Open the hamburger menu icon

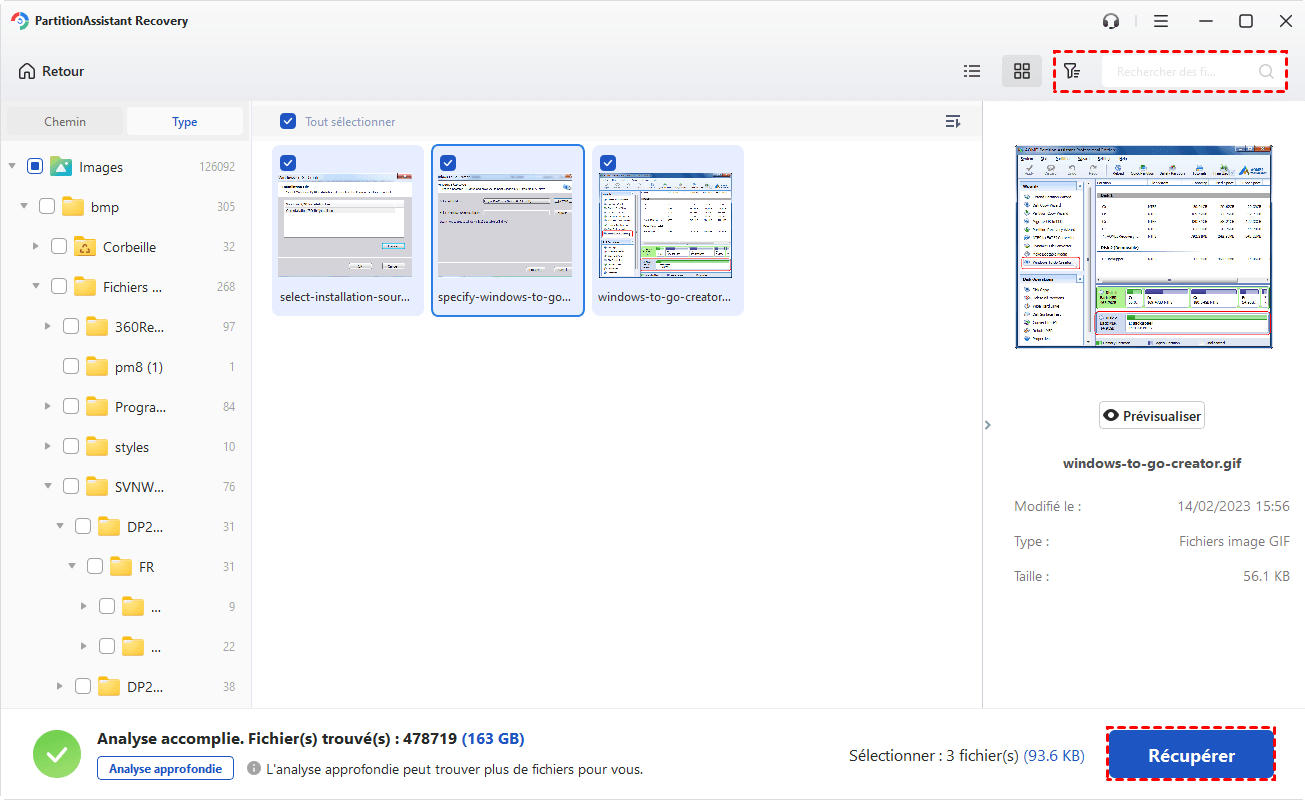[1160, 21]
